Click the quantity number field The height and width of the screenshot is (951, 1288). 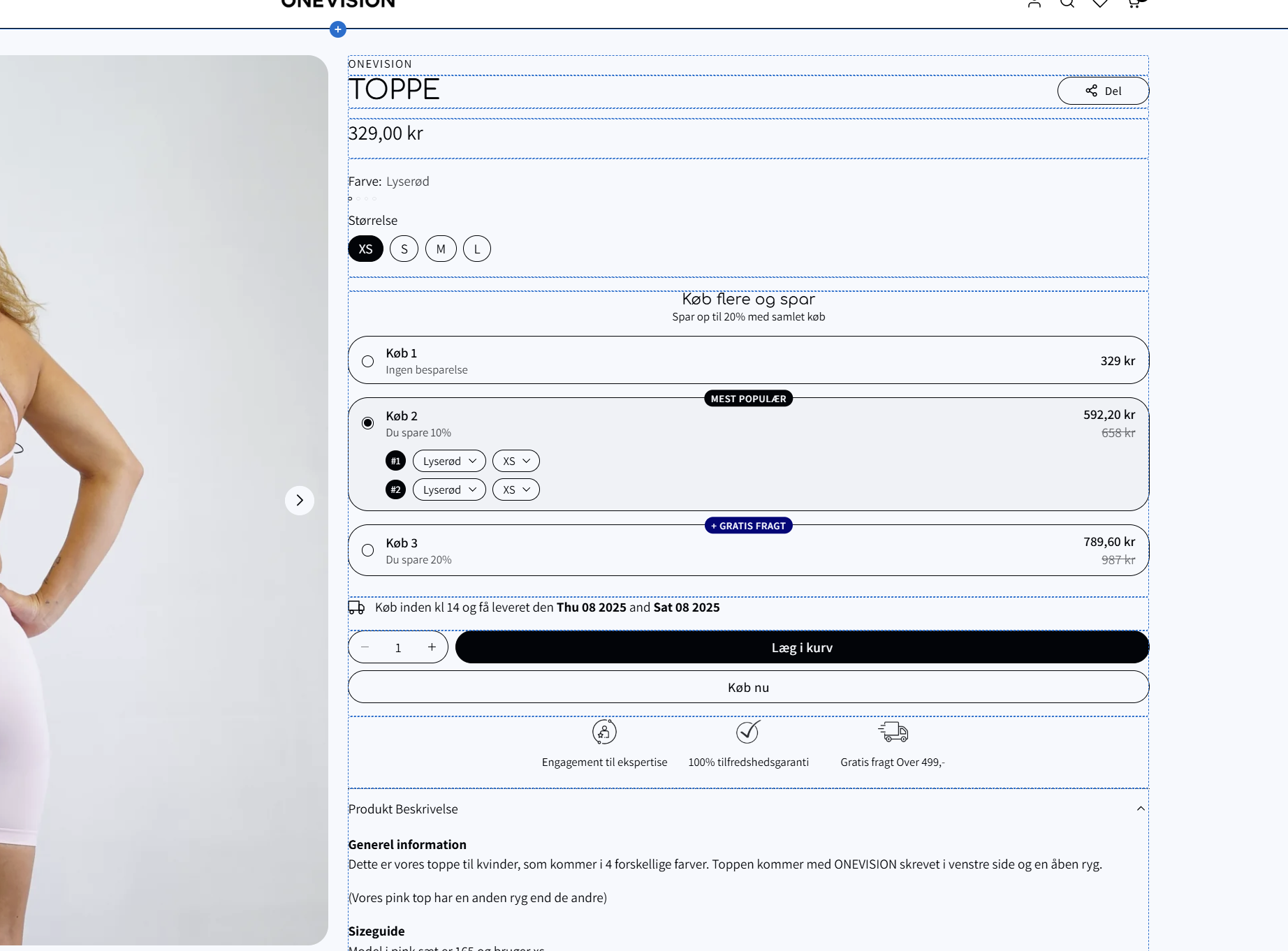point(398,648)
